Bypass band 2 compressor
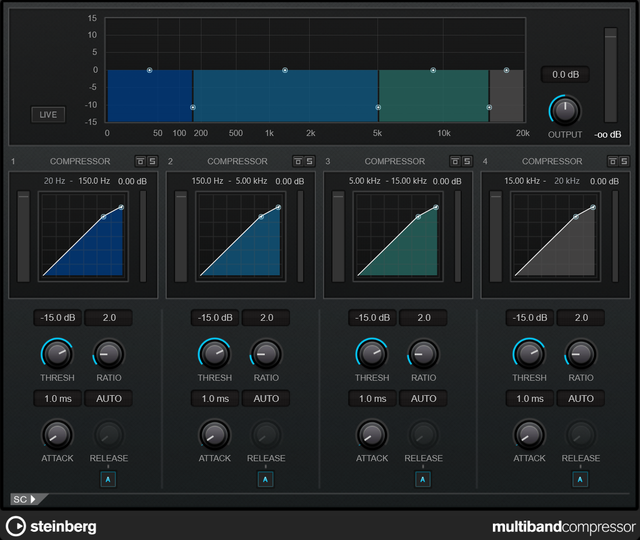 [298, 161]
